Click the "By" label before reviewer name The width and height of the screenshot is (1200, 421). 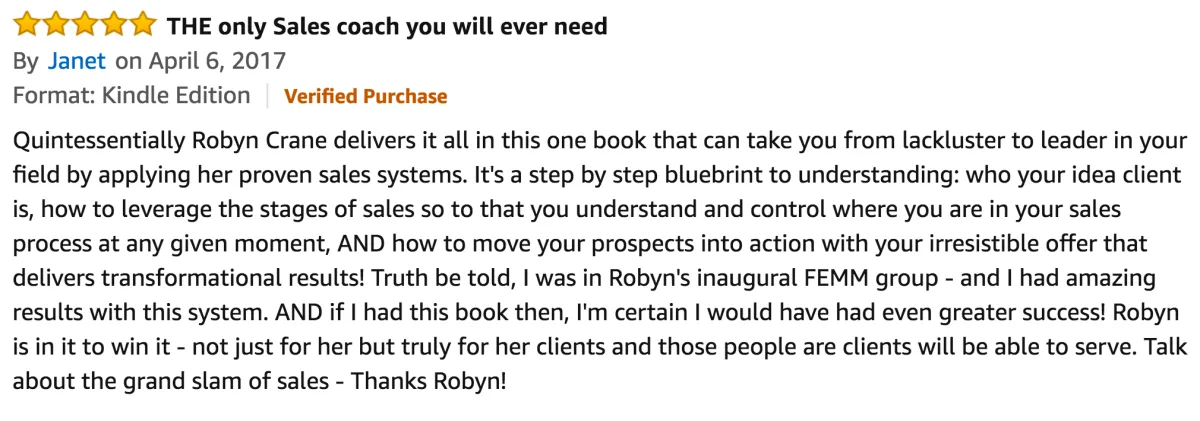25,61
